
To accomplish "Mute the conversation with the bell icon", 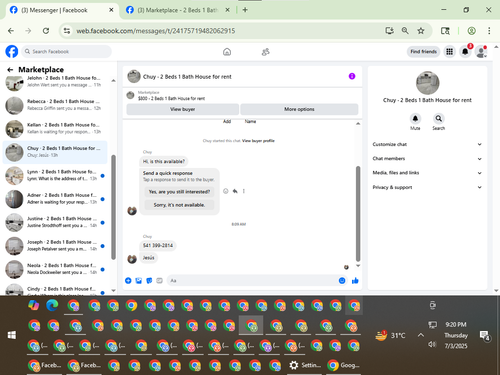I will tap(415, 119).
